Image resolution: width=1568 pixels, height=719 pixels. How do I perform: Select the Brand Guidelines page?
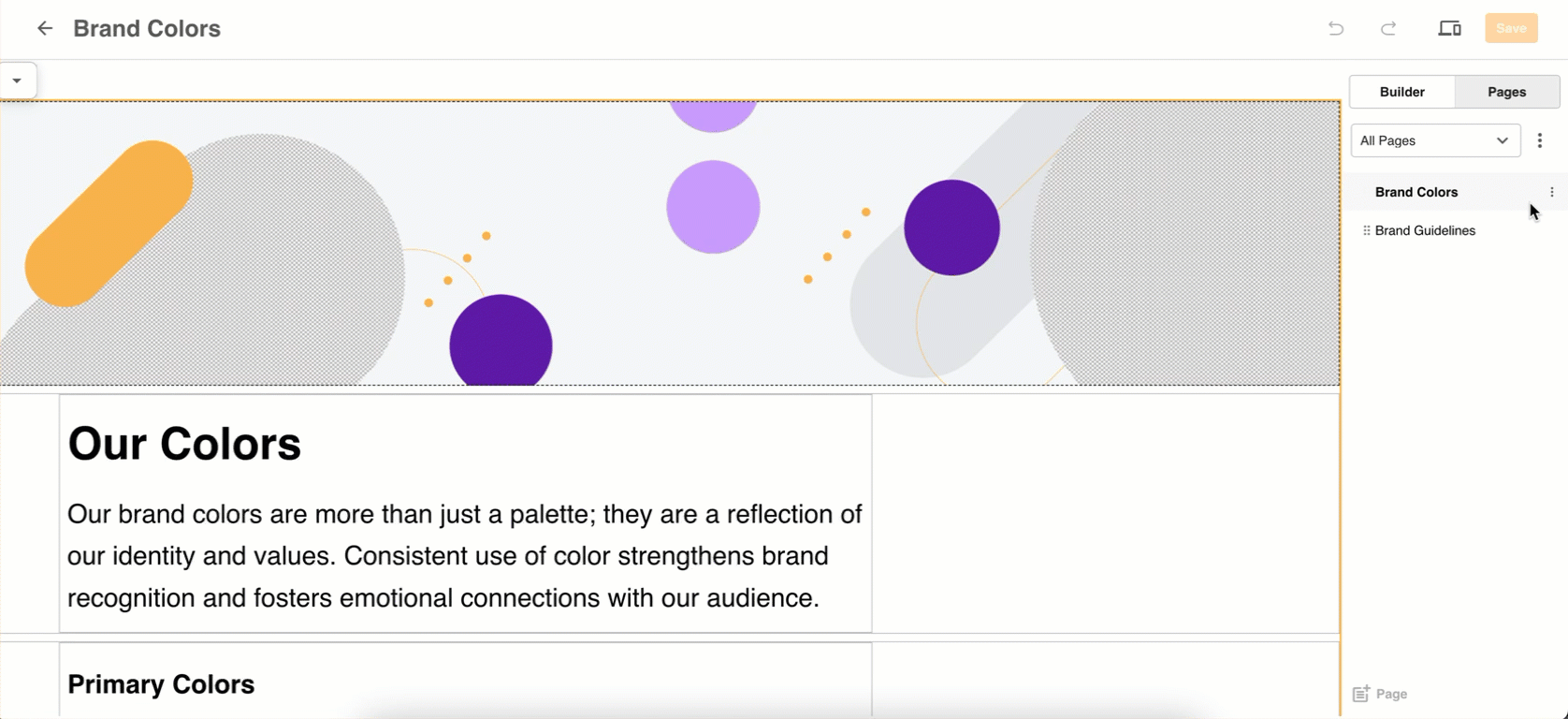(x=1425, y=230)
